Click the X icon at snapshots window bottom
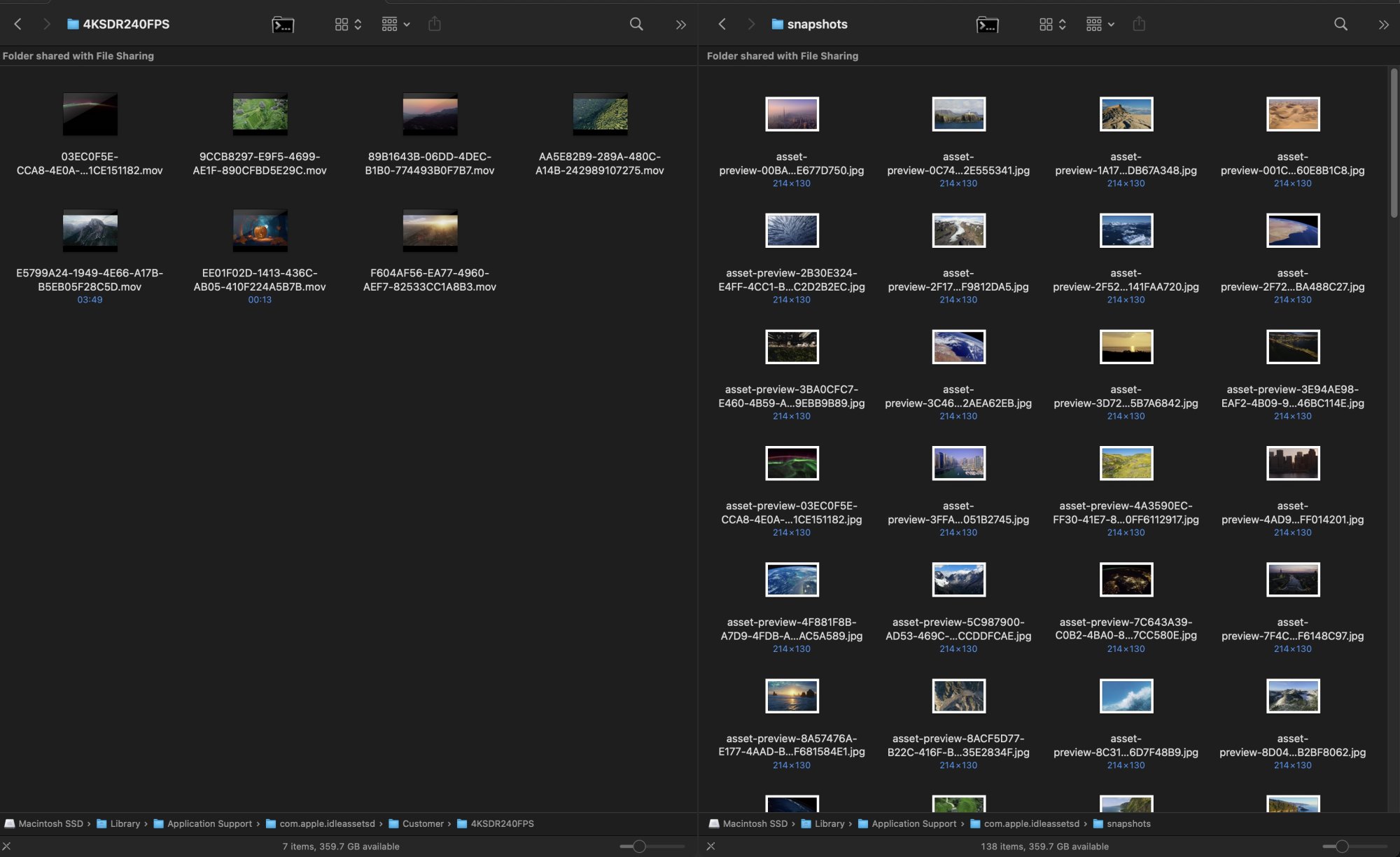This screenshot has width=1400, height=857. tap(711, 846)
